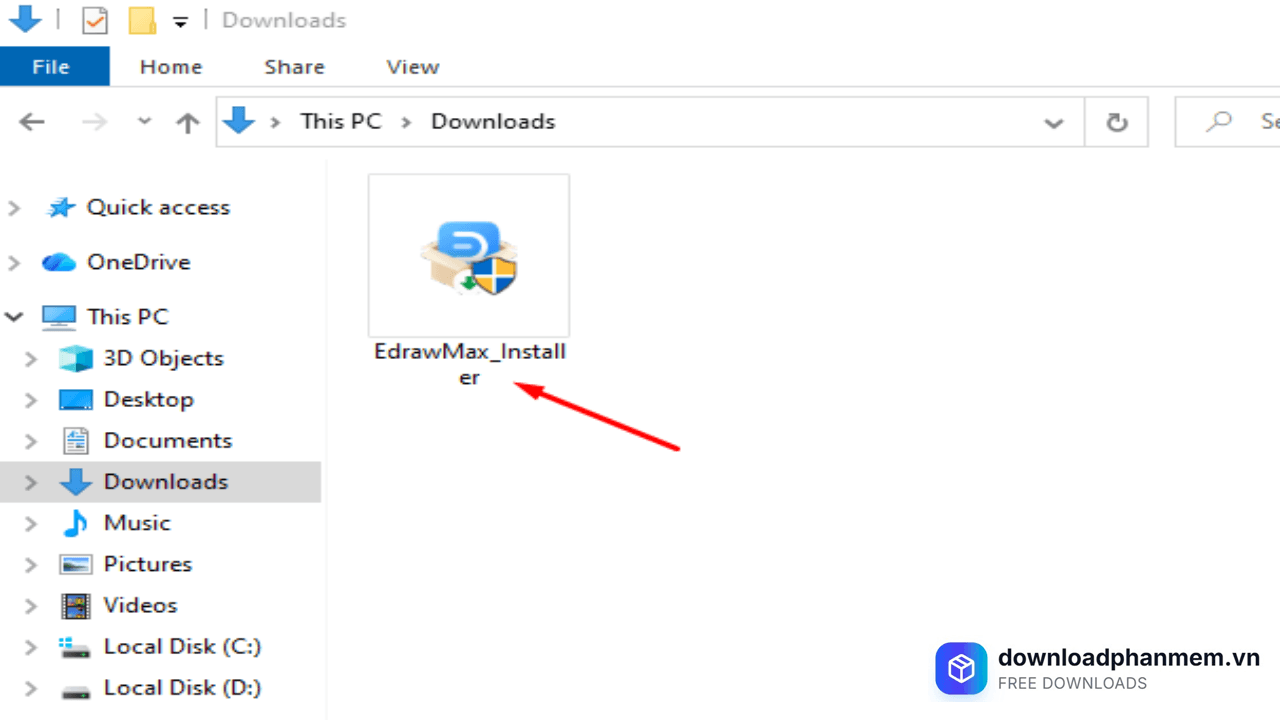Viewport: 1280px width, 720px height.
Task: Click inside the search box
Action: click(1228, 122)
